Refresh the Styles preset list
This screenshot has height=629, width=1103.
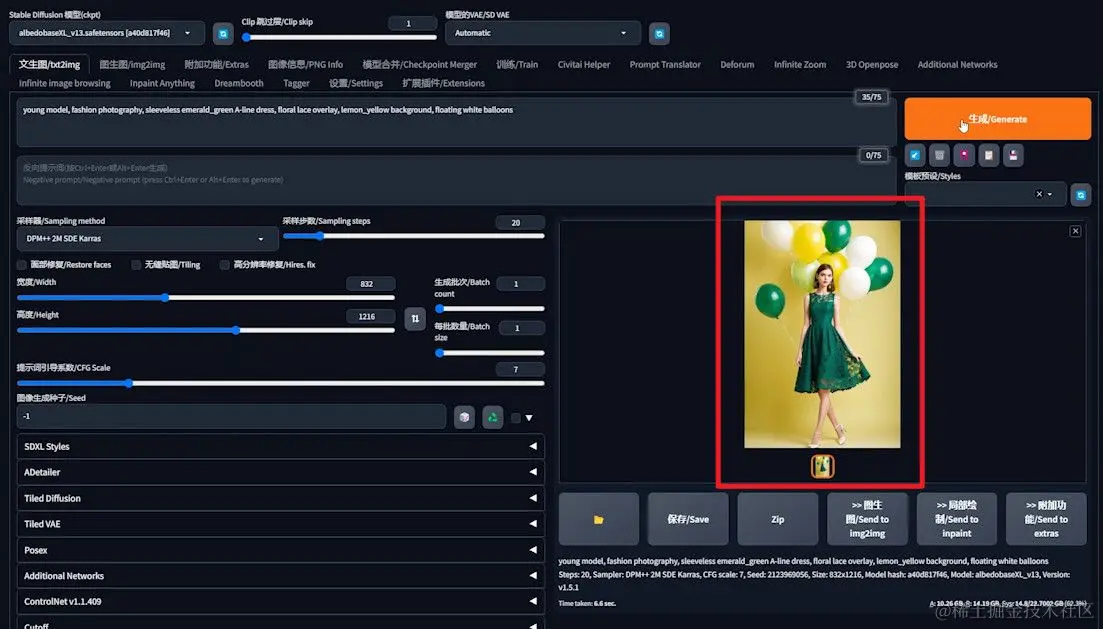pos(1080,195)
